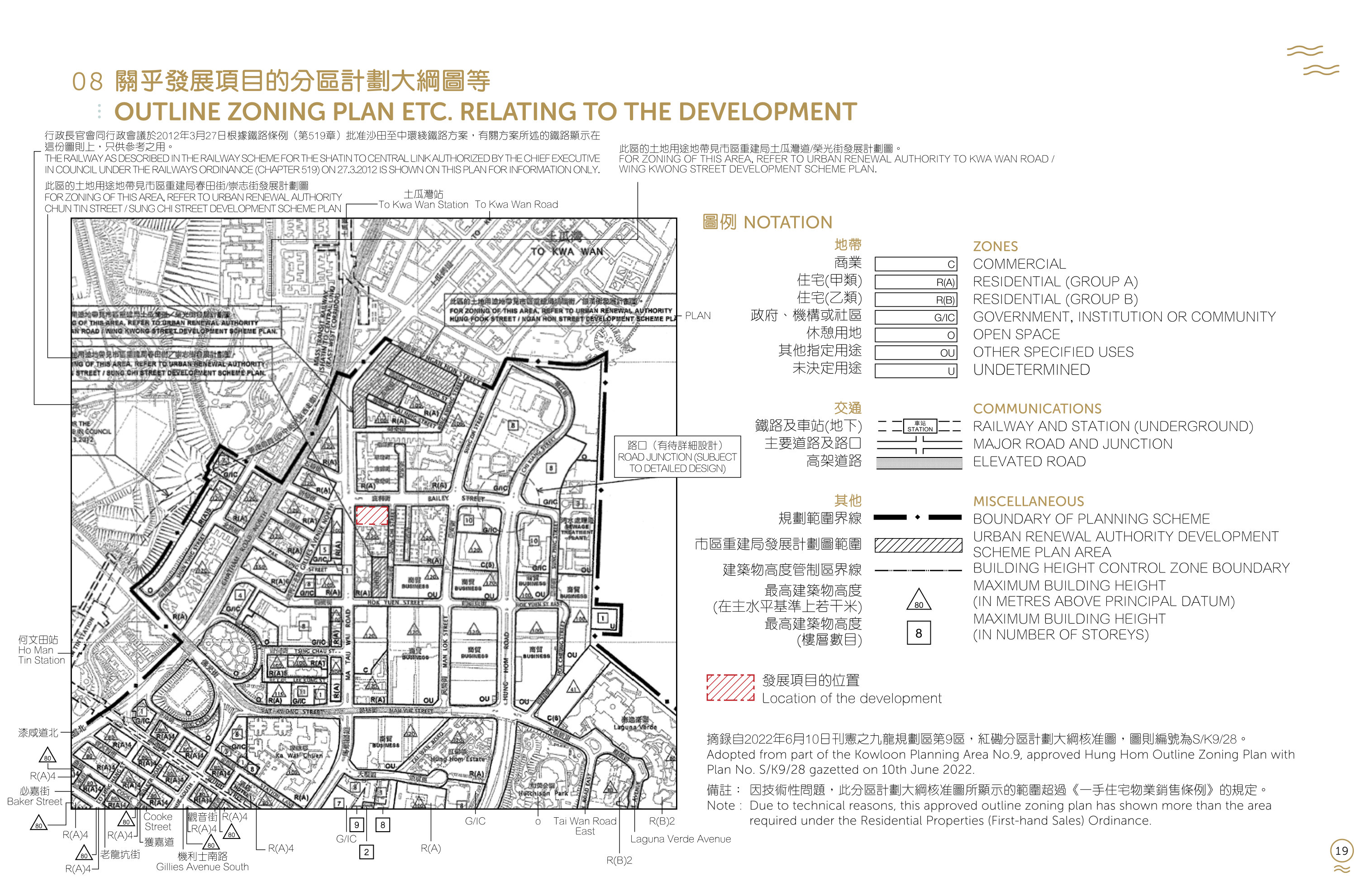Click the 'COMMERCIAL' legend label
Image resolution: width=1372 pixels, height=891 pixels.
click(x=1019, y=264)
